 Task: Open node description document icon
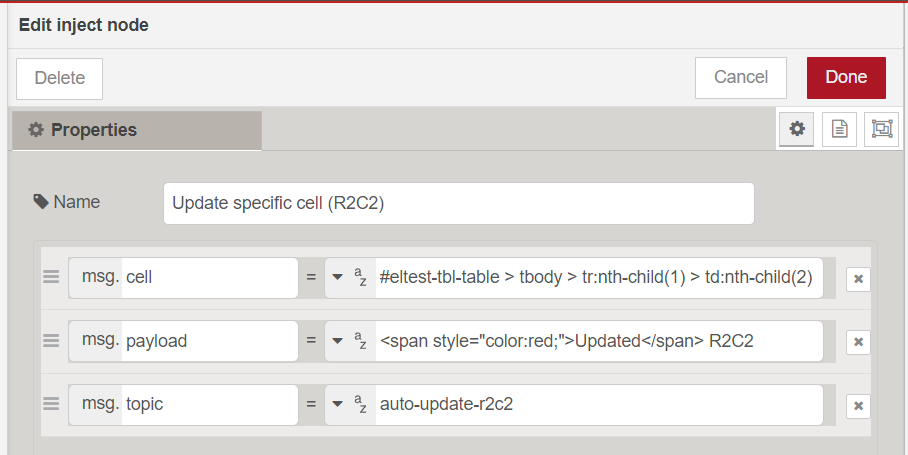click(x=840, y=129)
